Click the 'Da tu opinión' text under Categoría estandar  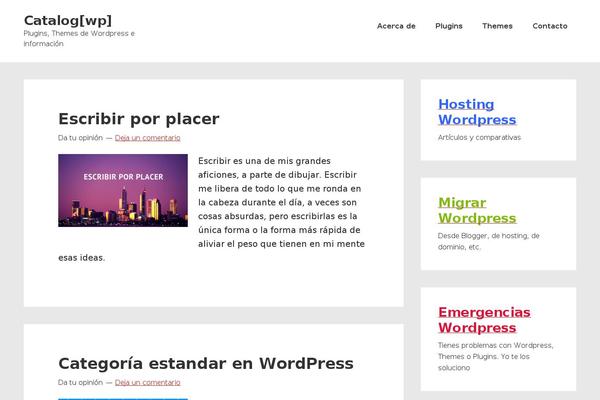click(x=80, y=382)
